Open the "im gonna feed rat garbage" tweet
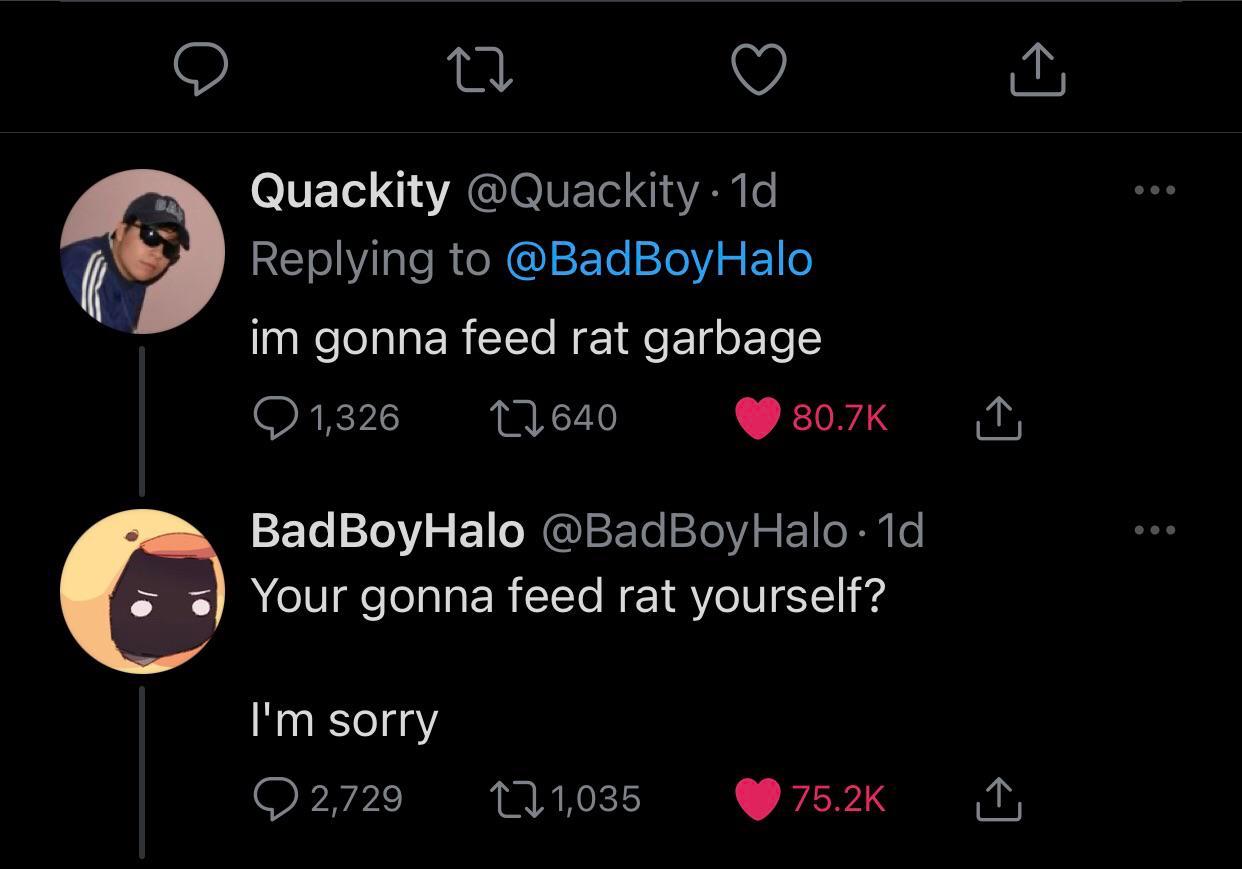 point(535,338)
